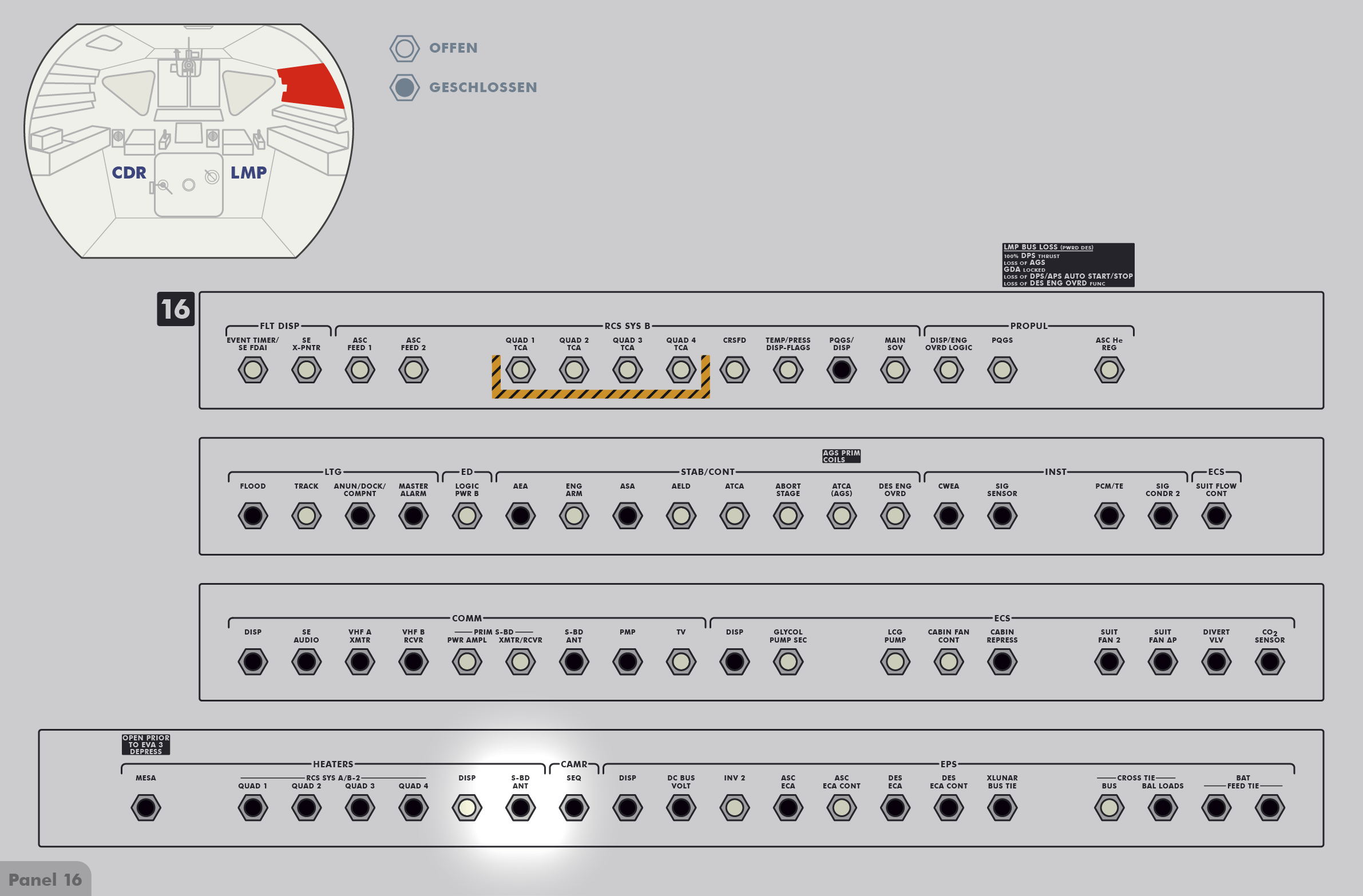This screenshot has height=896, width=1363.
Task: Click the CO2 SENSOR breaker
Action: (1269, 662)
